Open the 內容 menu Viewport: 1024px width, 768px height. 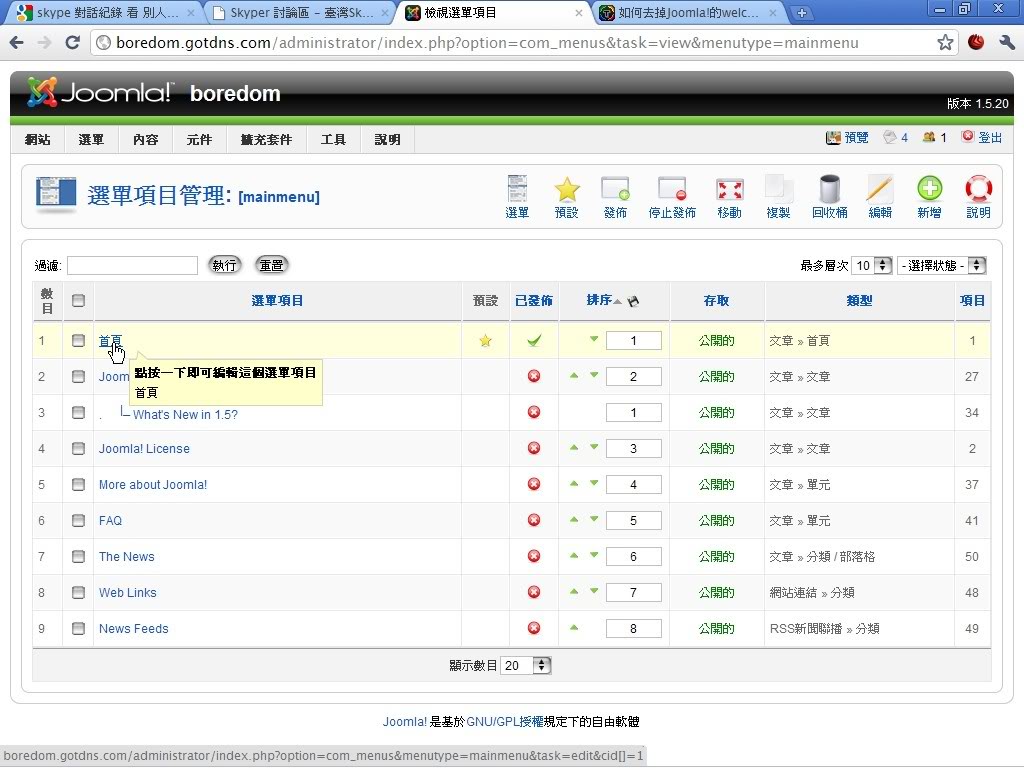(145, 139)
